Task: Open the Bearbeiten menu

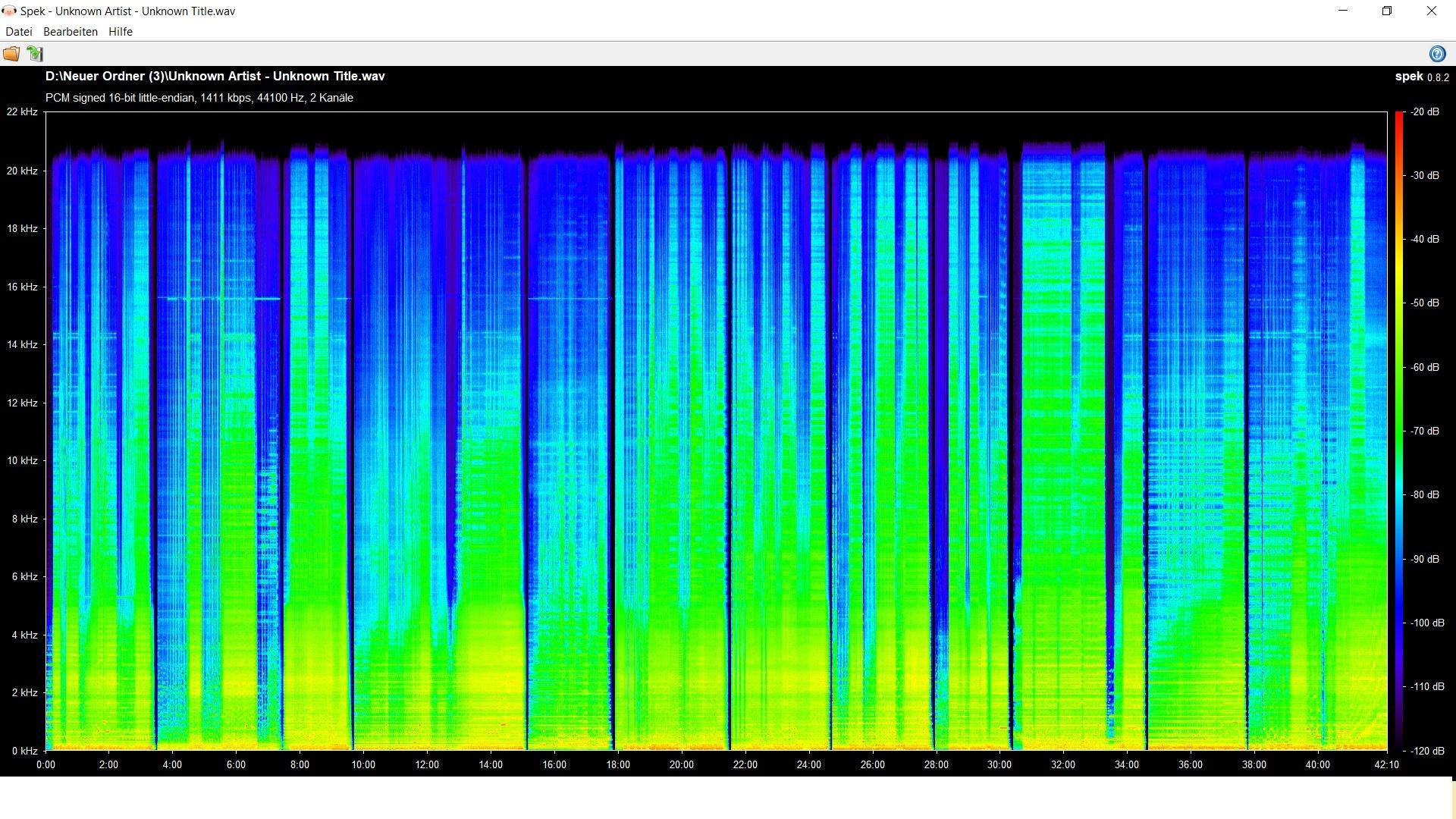Action: click(x=71, y=32)
